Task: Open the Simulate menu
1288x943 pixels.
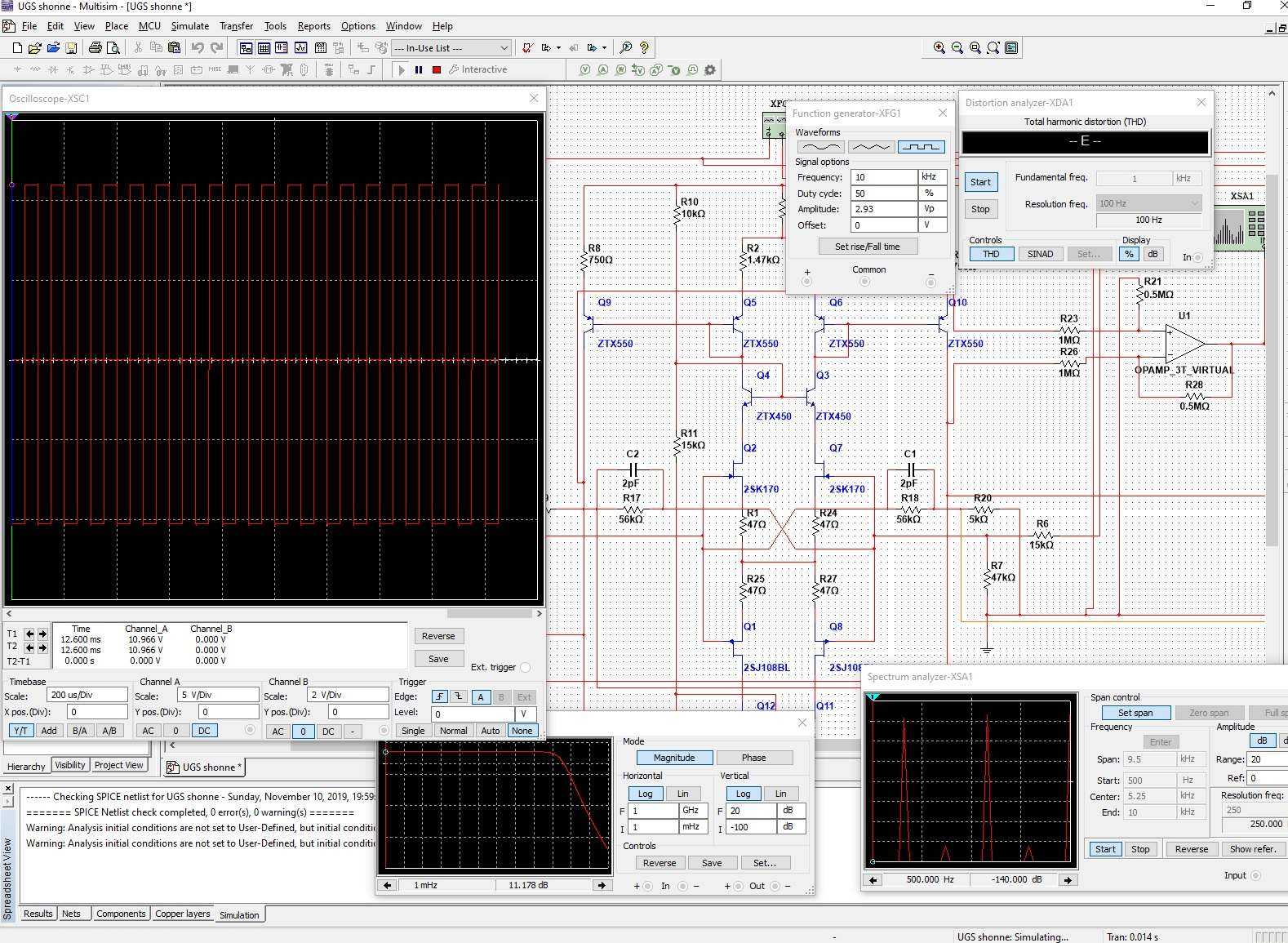Action: (x=189, y=26)
